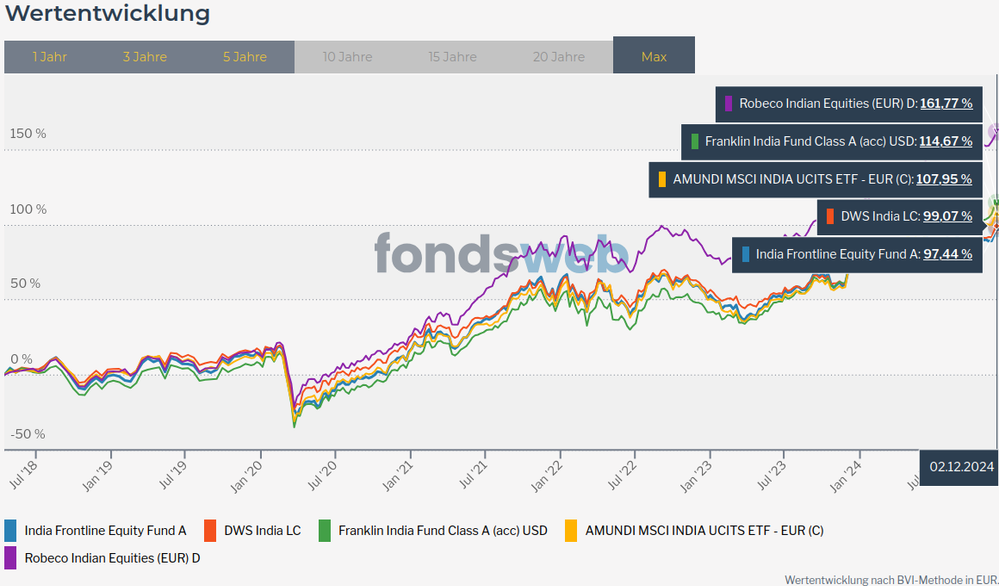Click the disabled 10 Jahre tab

point(349,57)
